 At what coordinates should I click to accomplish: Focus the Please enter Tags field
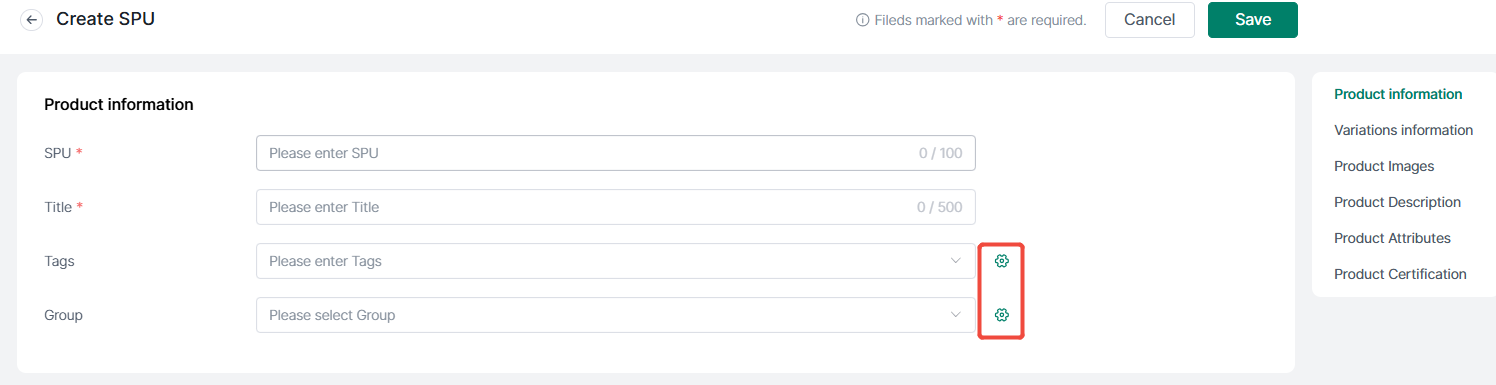[x=616, y=261]
